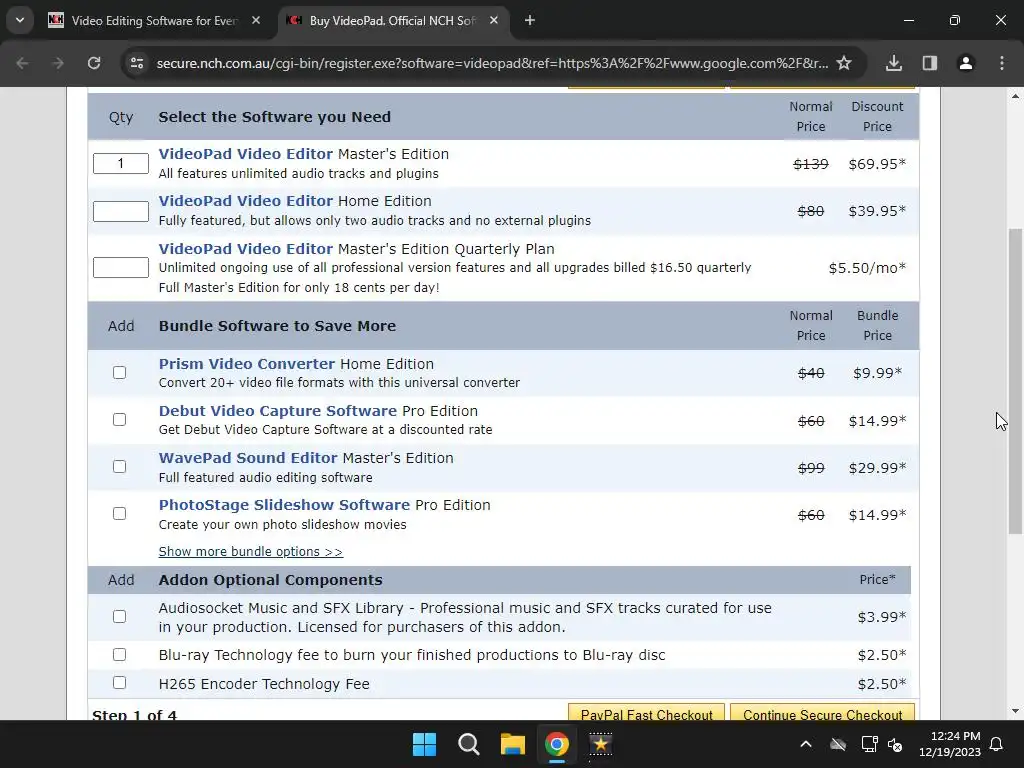The image size is (1024, 768).
Task: Click the page vertical scrollbar thumb
Action: [1015, 381]
